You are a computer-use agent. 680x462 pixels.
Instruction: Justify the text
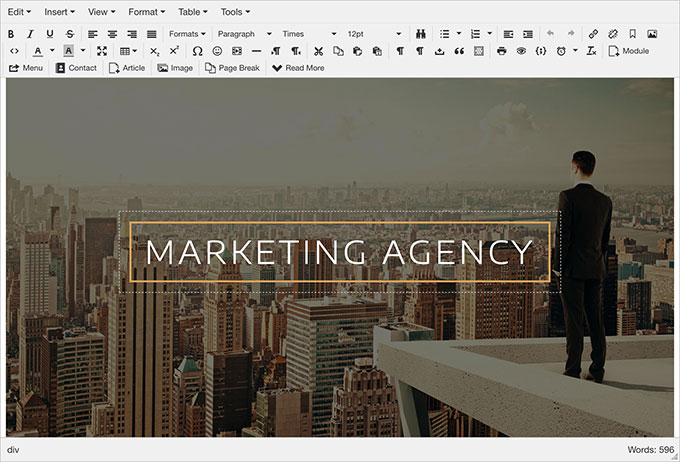click(x=151, y=34)
